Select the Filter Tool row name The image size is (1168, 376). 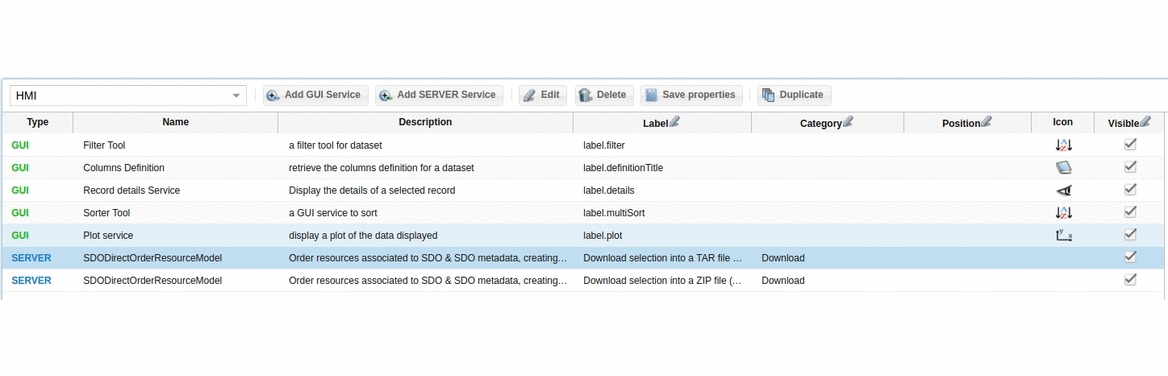[104, 145]
